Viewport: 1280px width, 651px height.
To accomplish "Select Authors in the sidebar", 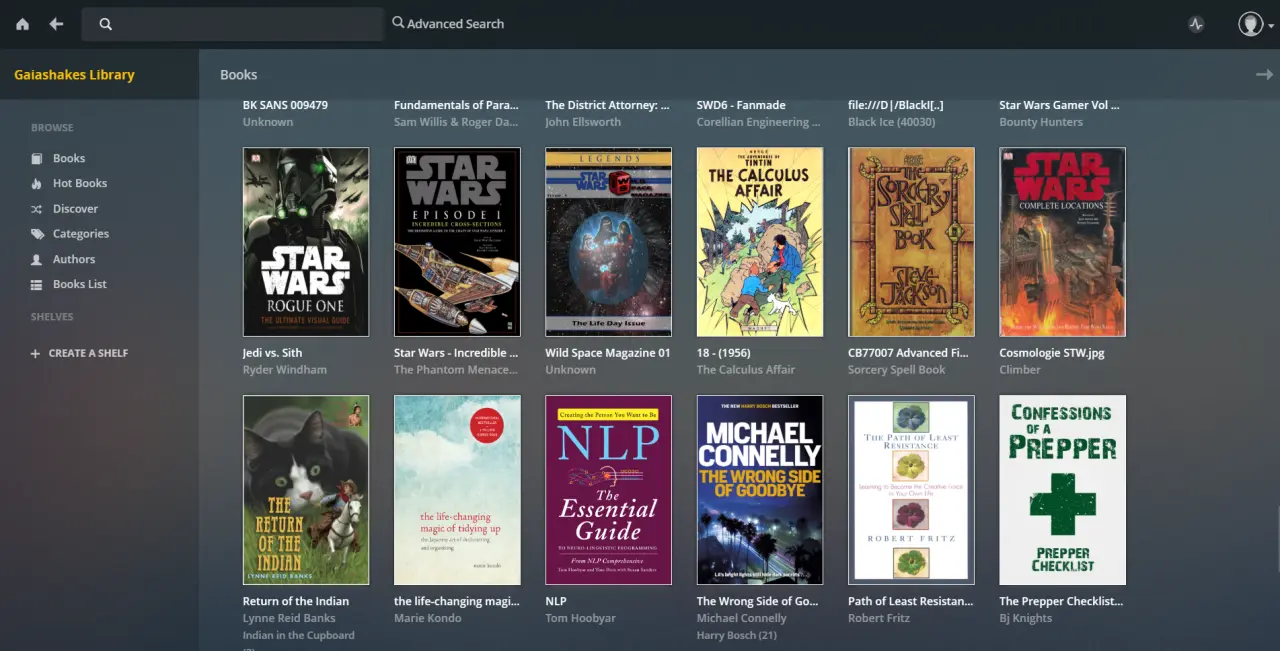I will tap(74, 259).
